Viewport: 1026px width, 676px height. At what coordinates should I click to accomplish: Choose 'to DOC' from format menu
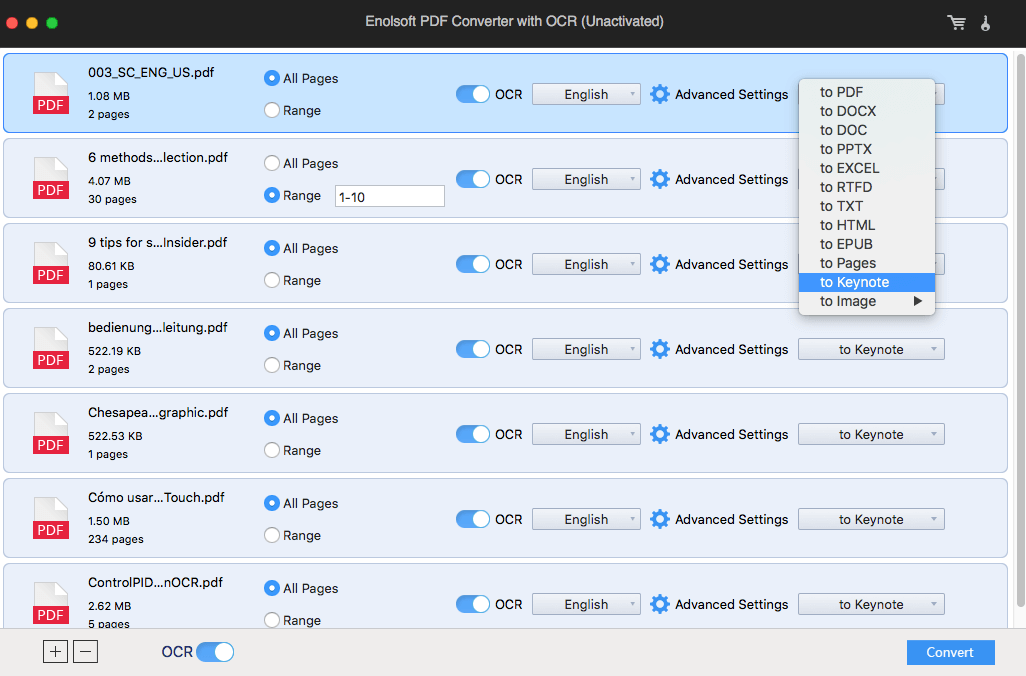(866, 130)
